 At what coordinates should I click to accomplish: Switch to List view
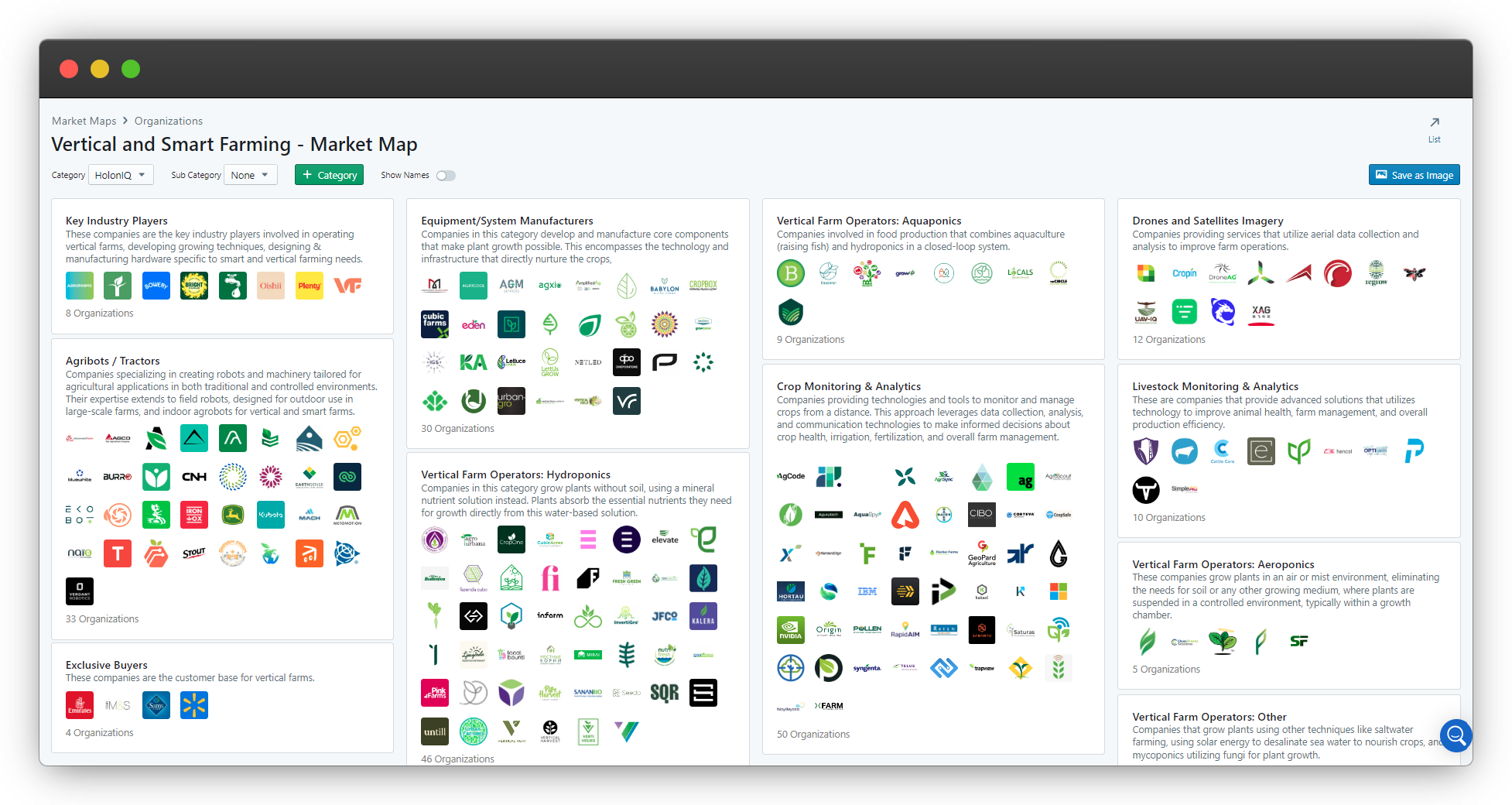click(1435, 129)
